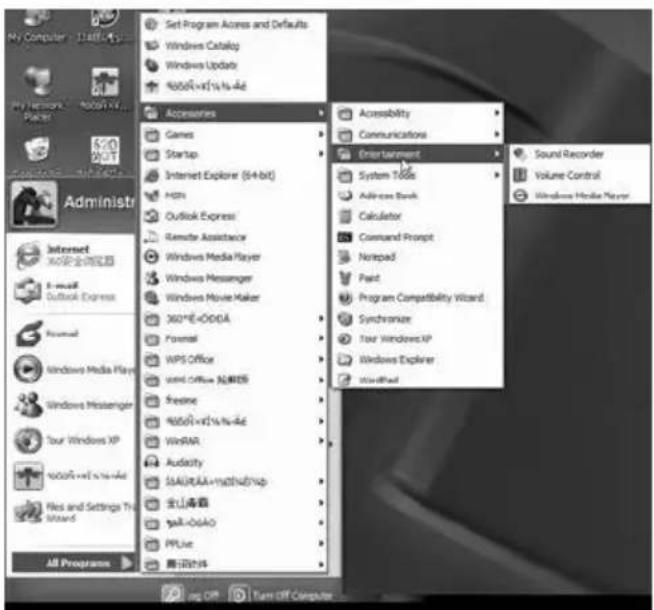The image size is (654, 610).
Task: Click the Windows Explorer icon in Accessories
Action: (x=345, y=359)
